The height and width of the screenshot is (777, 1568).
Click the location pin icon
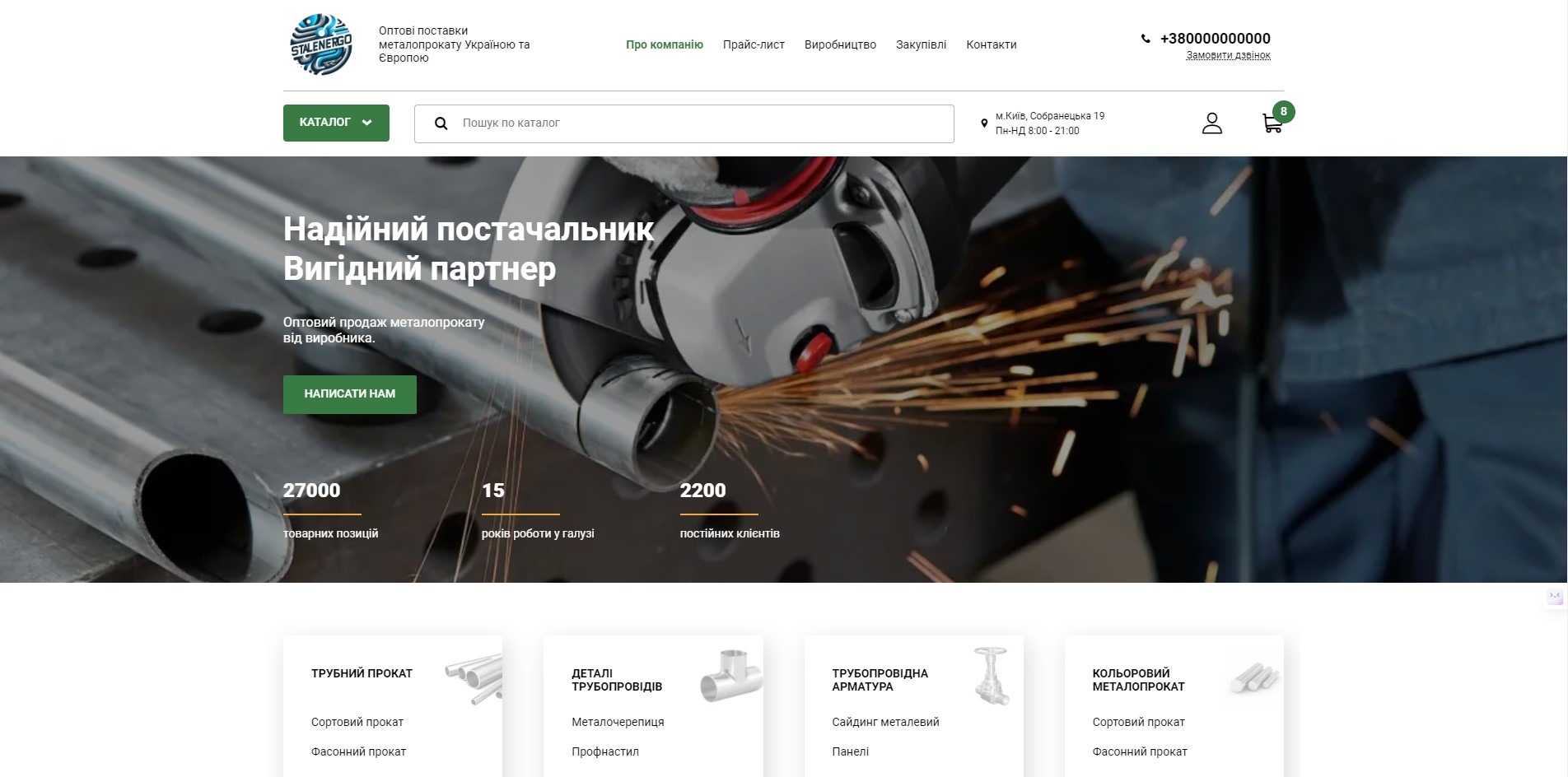pos(984,123)
